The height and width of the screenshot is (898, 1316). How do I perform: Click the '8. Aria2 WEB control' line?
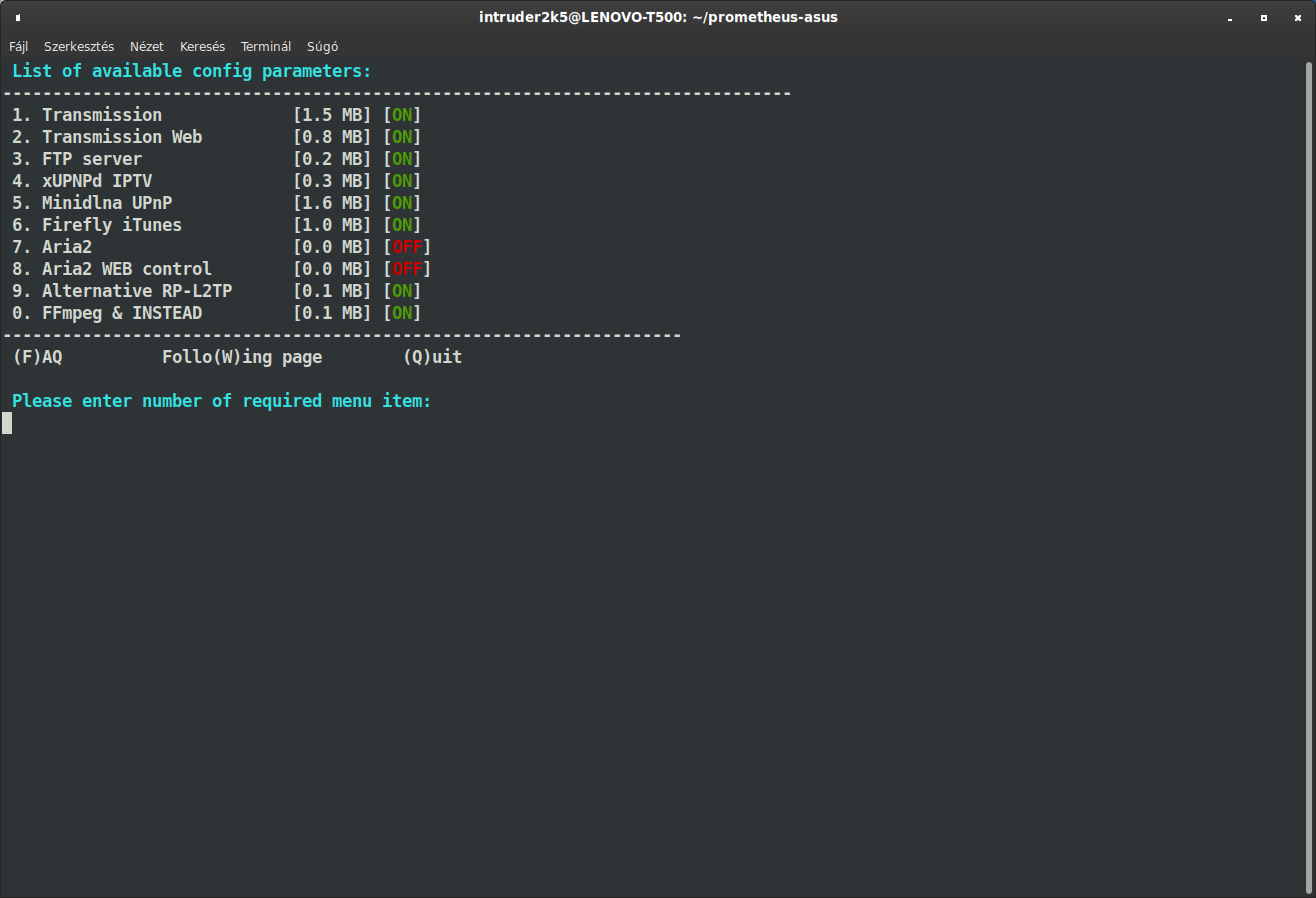222,269
